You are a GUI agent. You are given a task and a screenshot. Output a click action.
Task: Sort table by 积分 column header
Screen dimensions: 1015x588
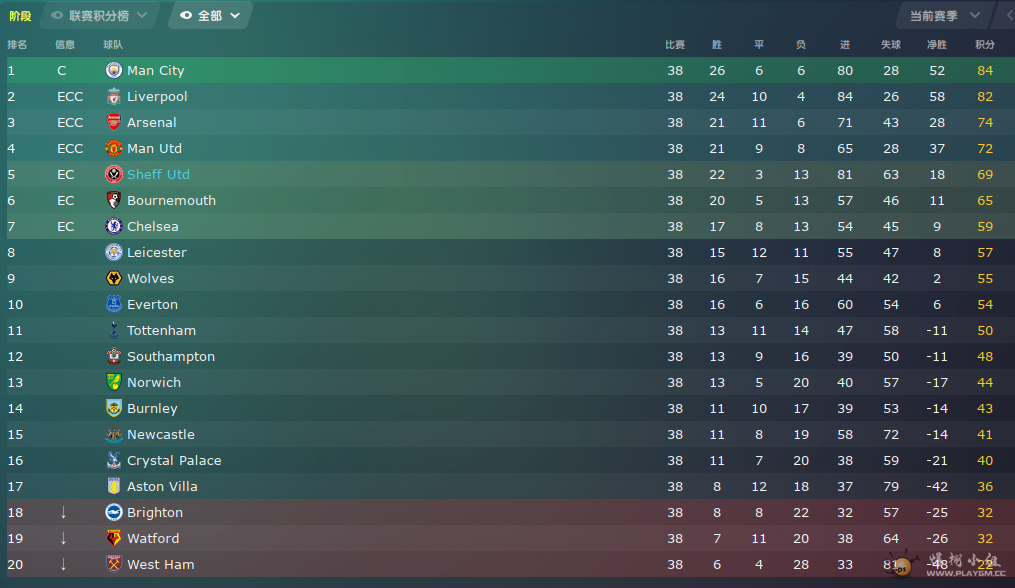click(985, 45)
